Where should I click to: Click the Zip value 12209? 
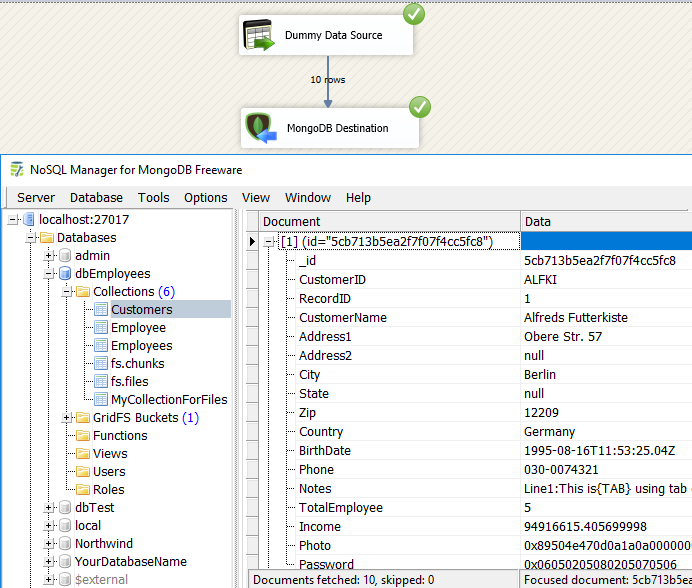pyautogui.click(x=541, y=413)
